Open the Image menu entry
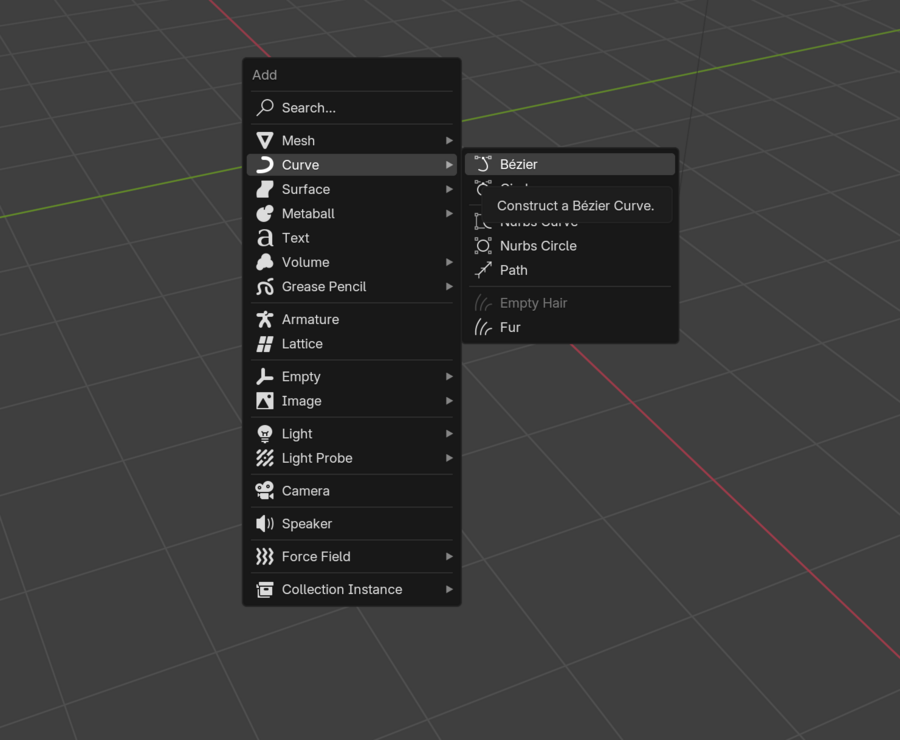This screenshot has height=740, width=900. (352, 401)
